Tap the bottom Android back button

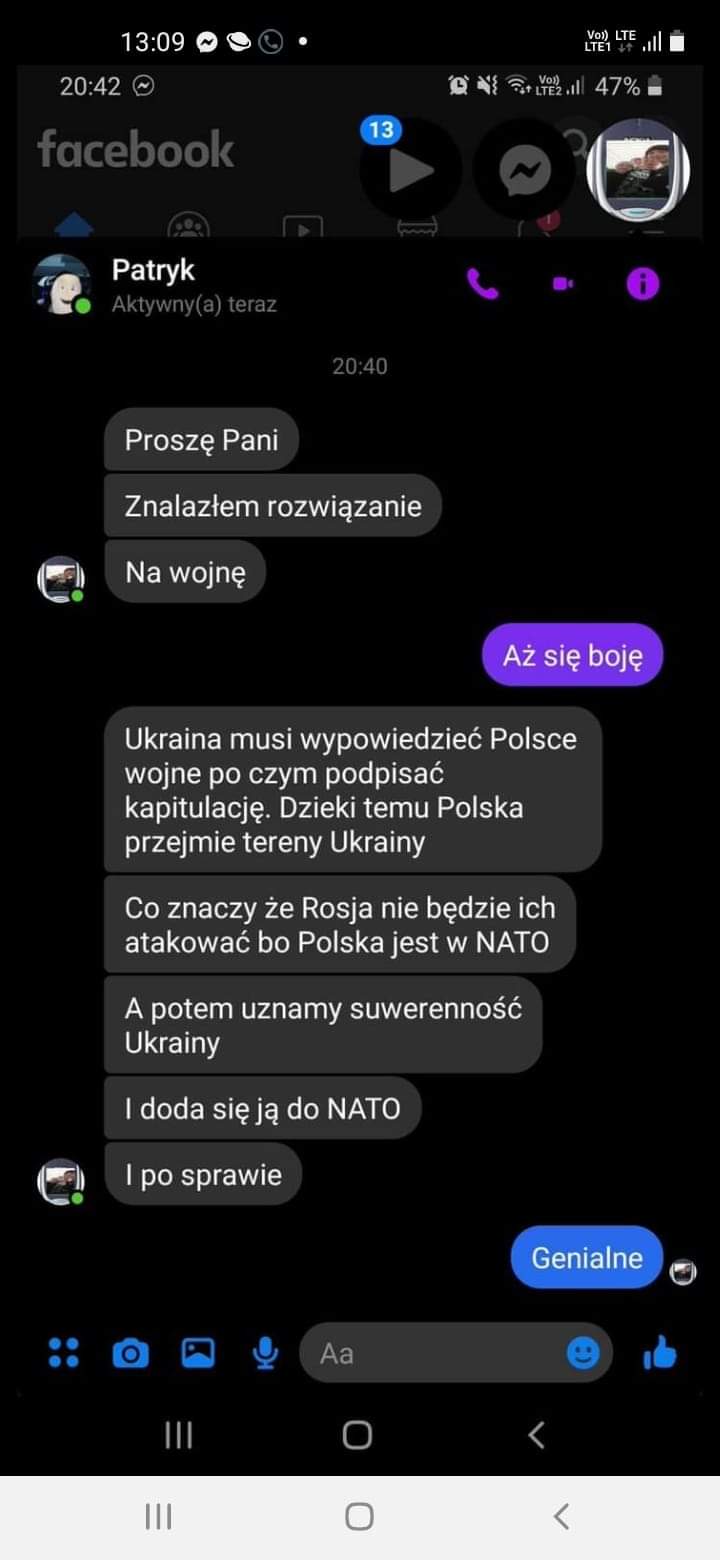tap(561, 1517)
